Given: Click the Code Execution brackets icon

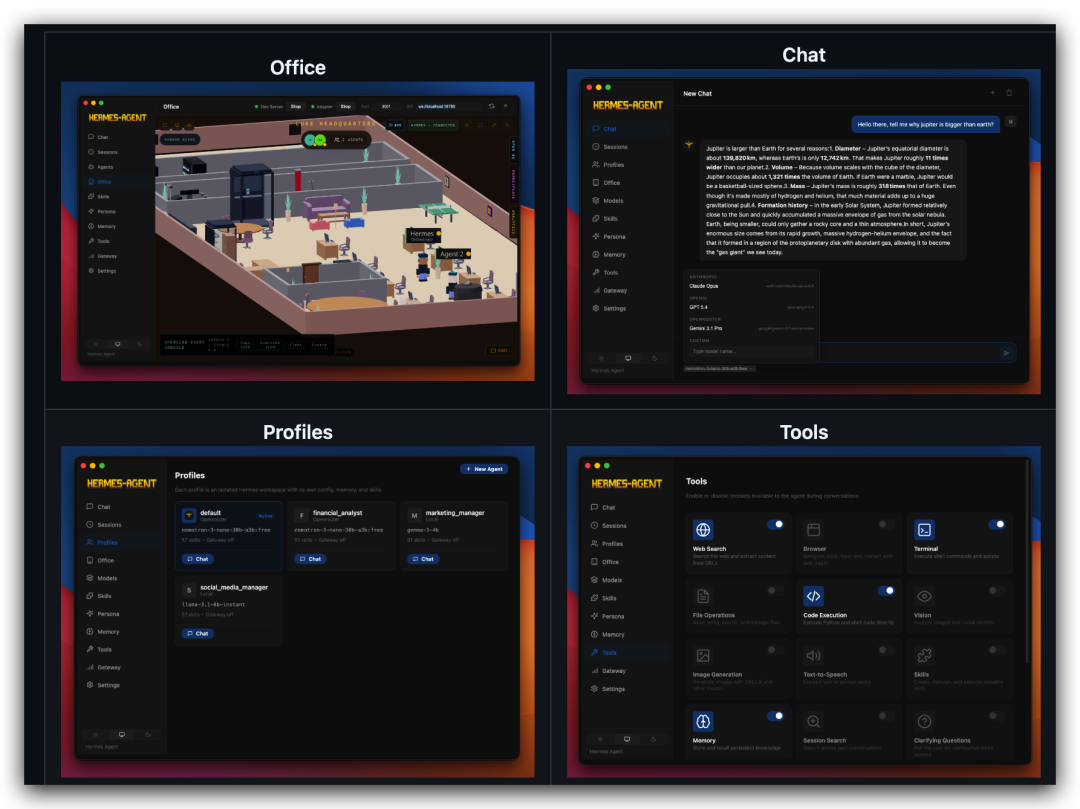Looking at the screenshot, I should point(814,596).
